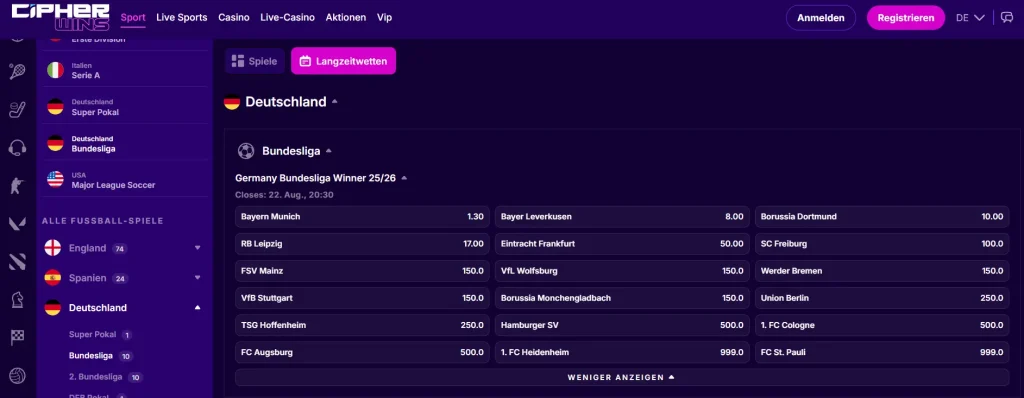Screen dimensions: 1024x398
Task: Bet on Borussia Dortmund at 10.00
Action: point(882,216)
